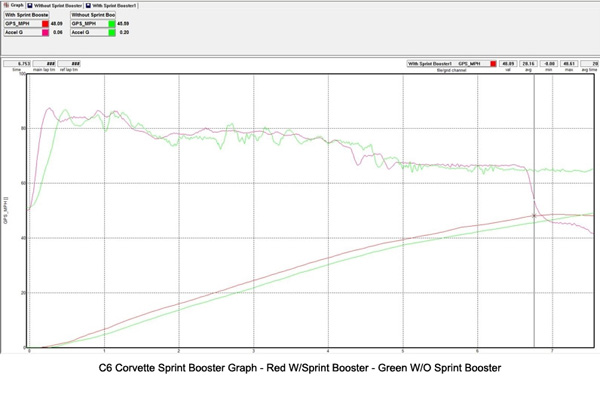Click the Without Sprint Booster tab icon
Image resolution: width=600 pixels, height=400 pixels.
click(30, 5)
